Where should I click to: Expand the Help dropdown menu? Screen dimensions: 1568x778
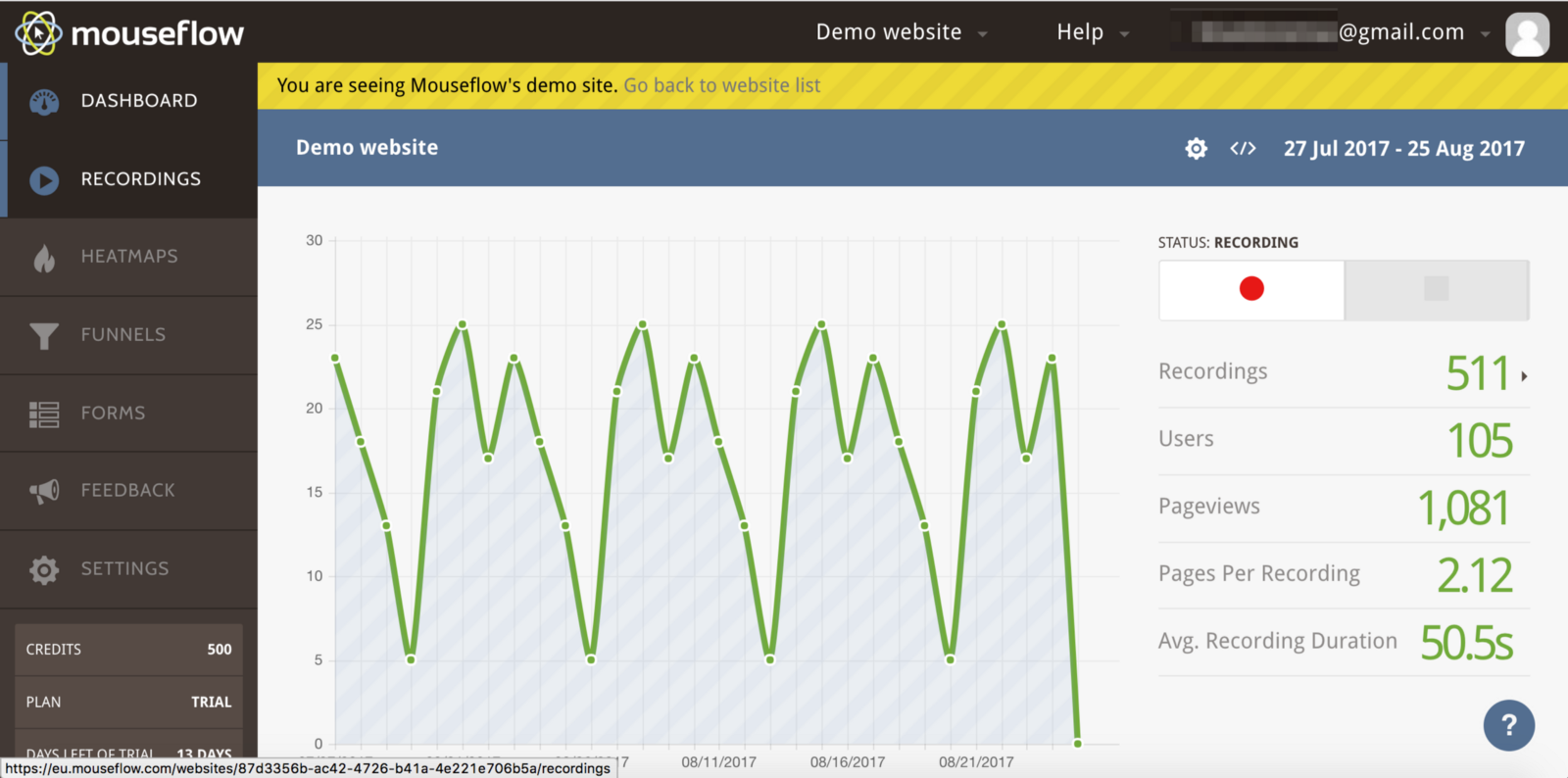[x=1093, y=32]
